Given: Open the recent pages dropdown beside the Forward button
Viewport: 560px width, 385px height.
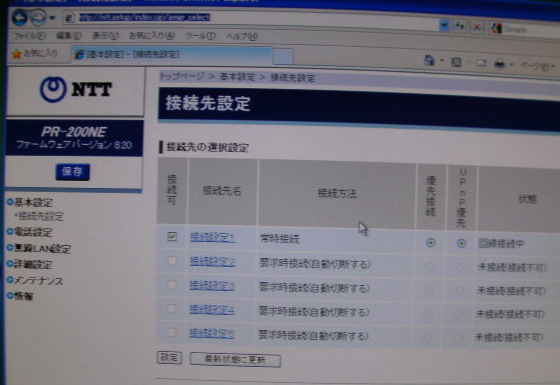Looking at the screenshot, I should pos(53,18).
